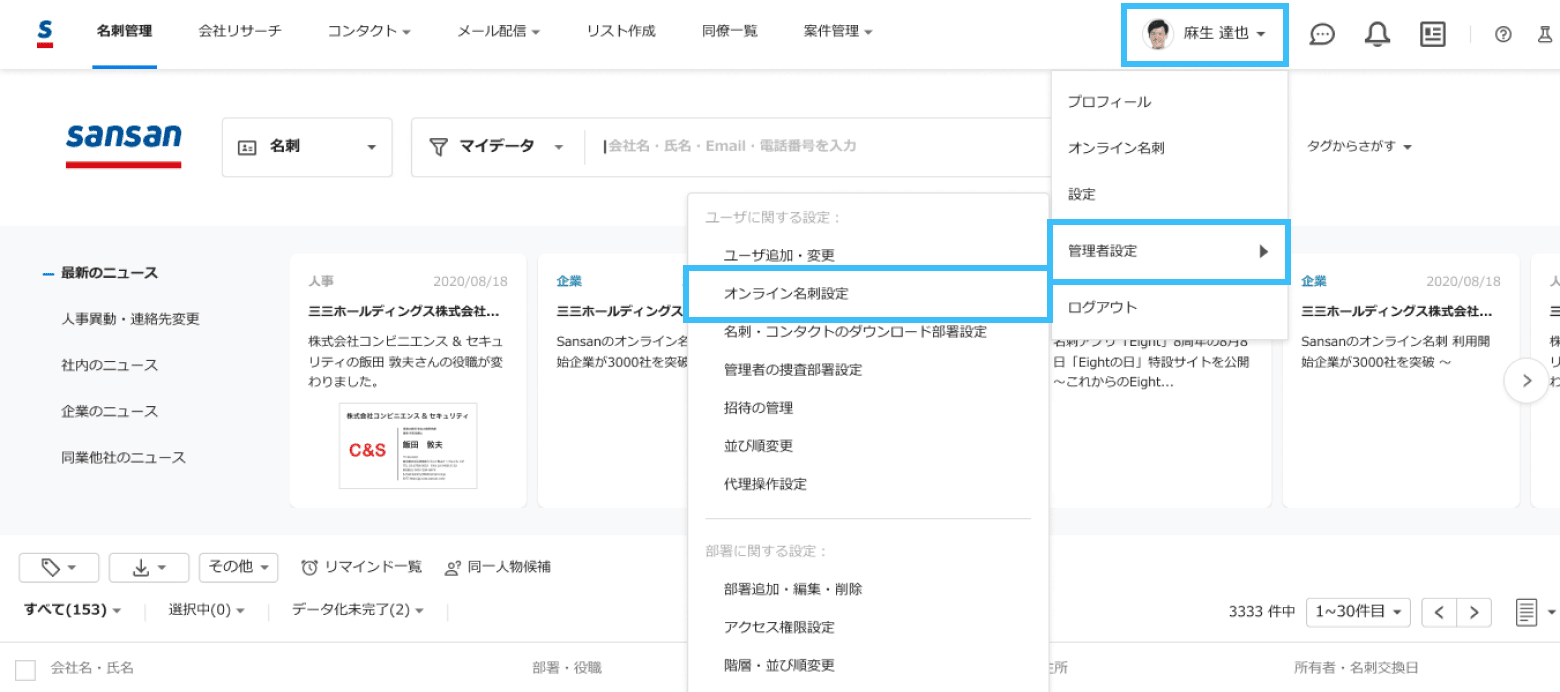Expand the タグからさがす dropdown

[1359, 146]
